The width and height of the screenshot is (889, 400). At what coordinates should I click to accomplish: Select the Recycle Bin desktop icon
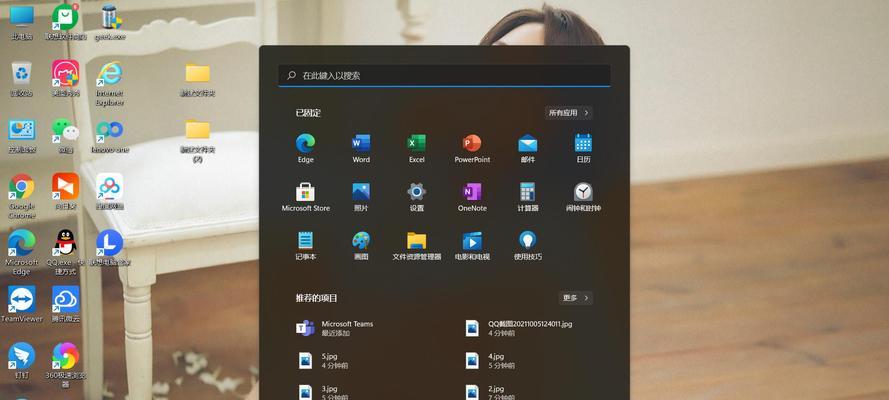tap(22, 79)
